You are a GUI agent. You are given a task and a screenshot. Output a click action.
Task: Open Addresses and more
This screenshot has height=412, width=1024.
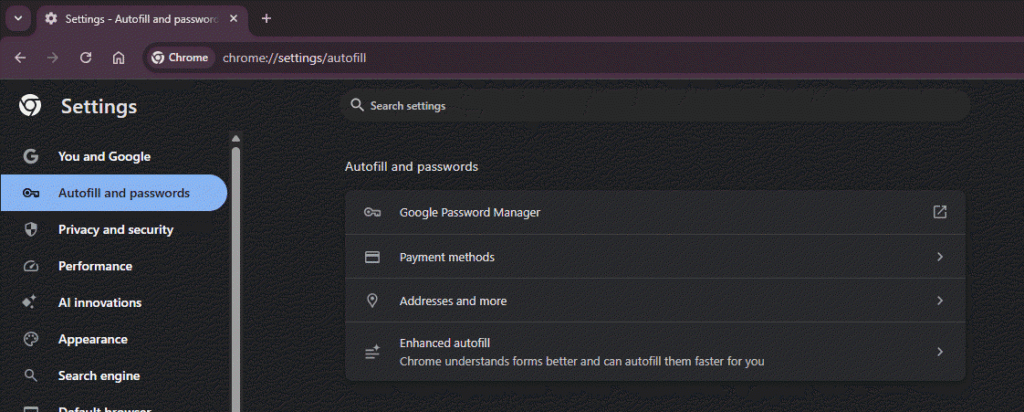(x=655, y=300)
